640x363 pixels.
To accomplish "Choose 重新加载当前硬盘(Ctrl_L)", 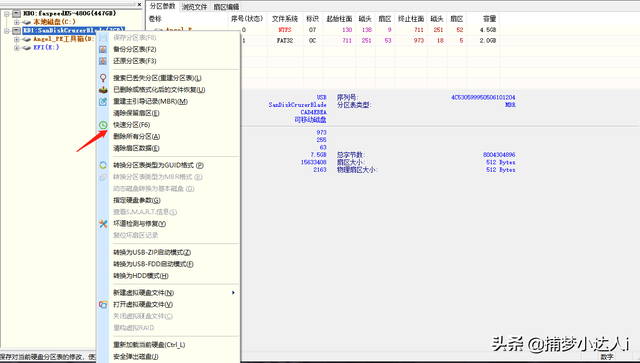I will click(149, 345).
